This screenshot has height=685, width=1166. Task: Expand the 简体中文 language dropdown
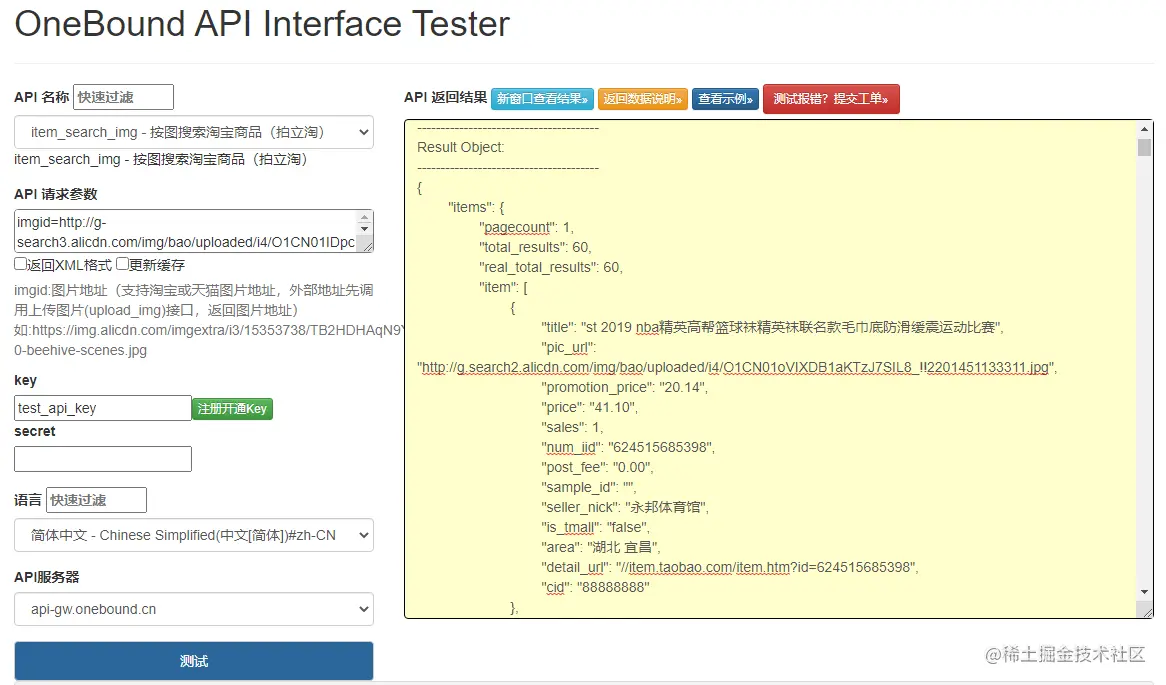click(194, 535)
